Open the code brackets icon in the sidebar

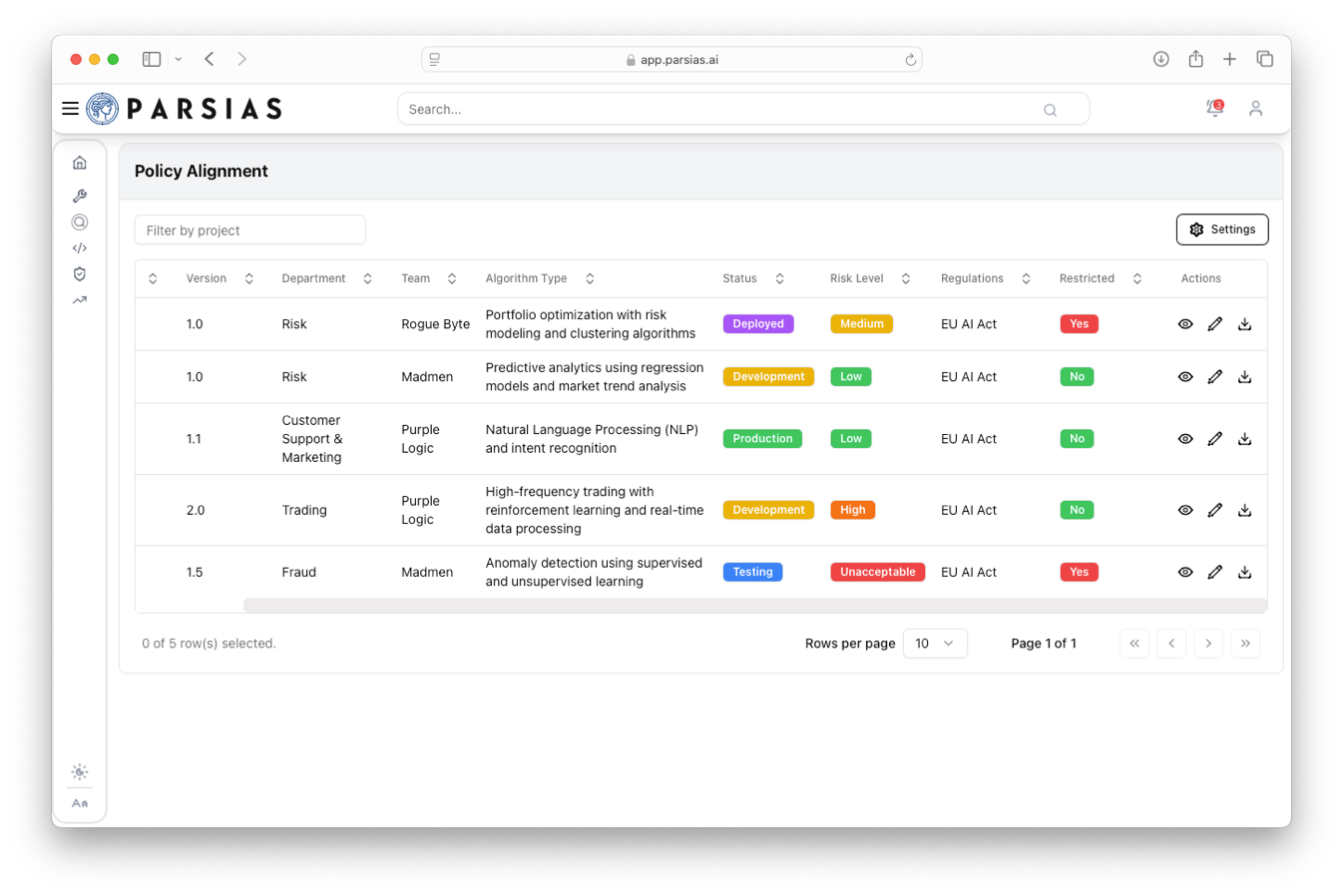tap(80, 248)
